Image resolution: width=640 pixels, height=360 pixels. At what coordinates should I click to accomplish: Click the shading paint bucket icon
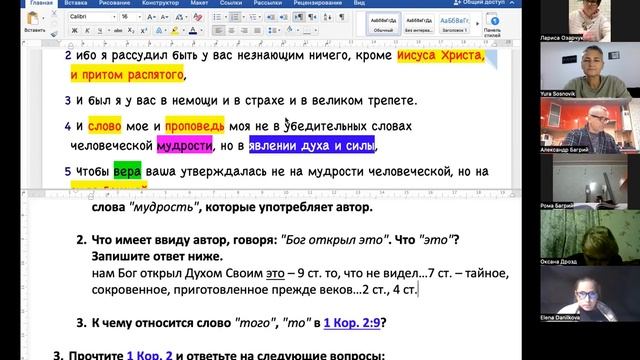click(x=289, y=30)
